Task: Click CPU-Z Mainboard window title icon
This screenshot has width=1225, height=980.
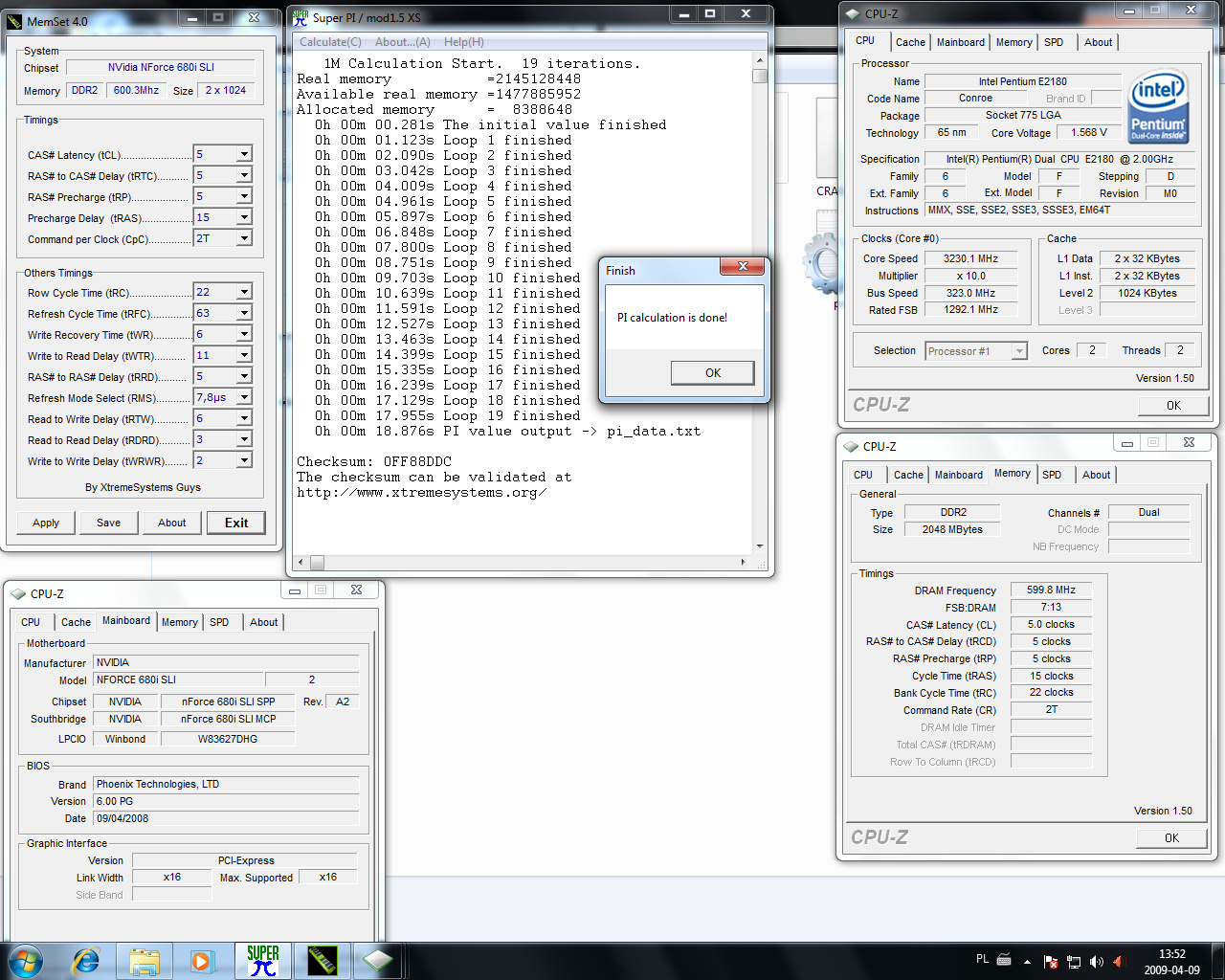Action: coord(18,593)
